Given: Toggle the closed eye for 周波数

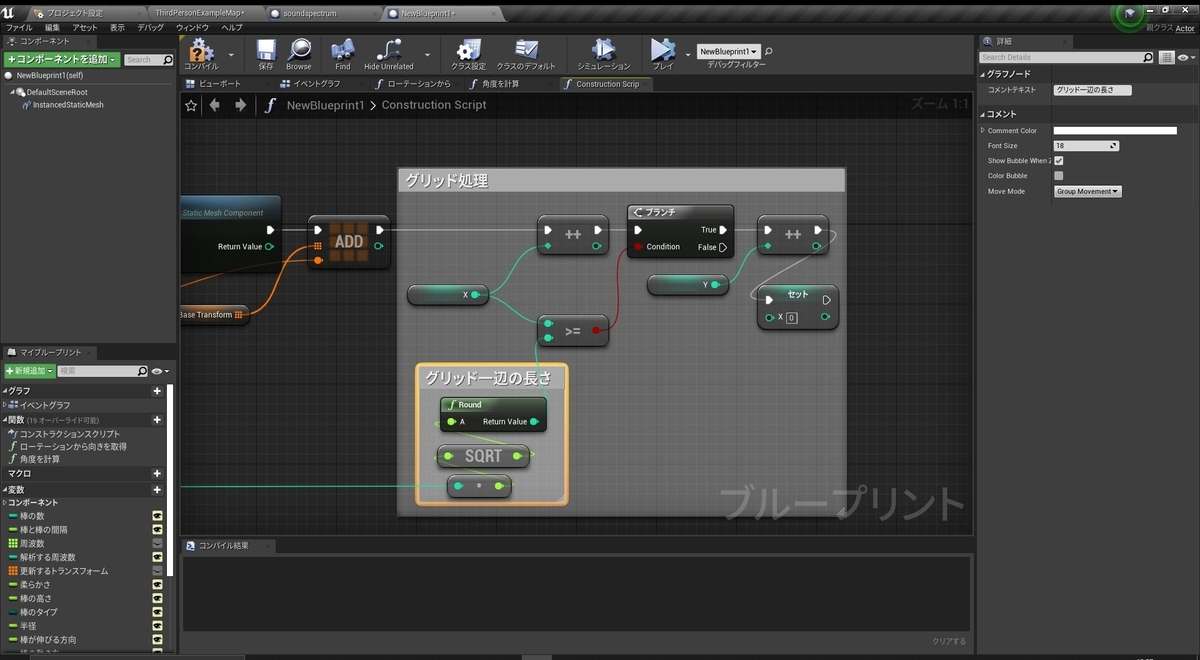Looking at the screenshot, I should click(x=157, y=543).
